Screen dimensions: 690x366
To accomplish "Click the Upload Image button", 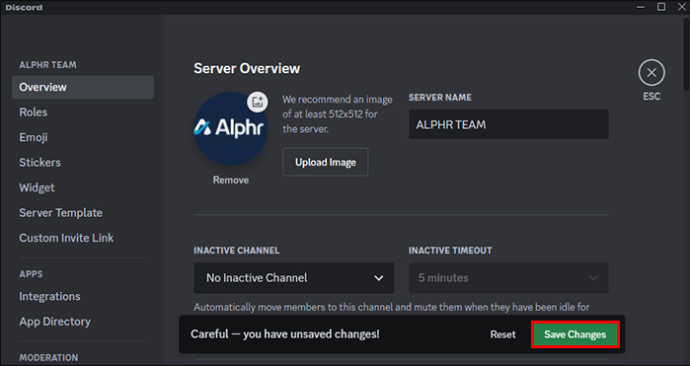I will [x=325, y=162].
